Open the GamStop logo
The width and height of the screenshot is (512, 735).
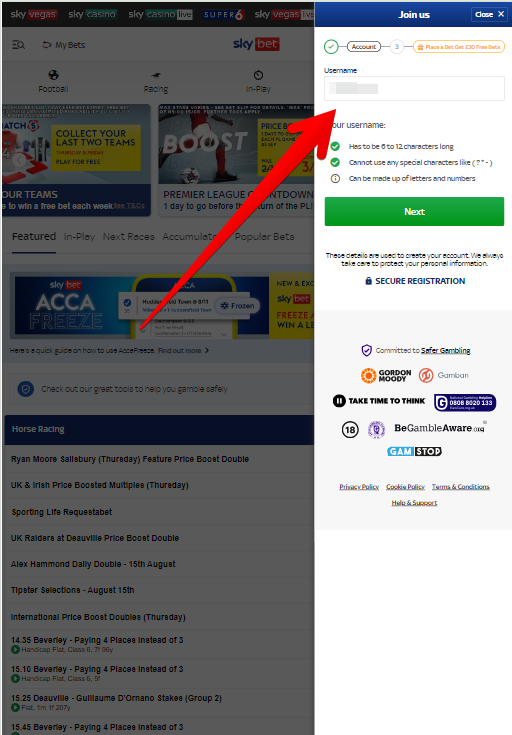[414, 451]
